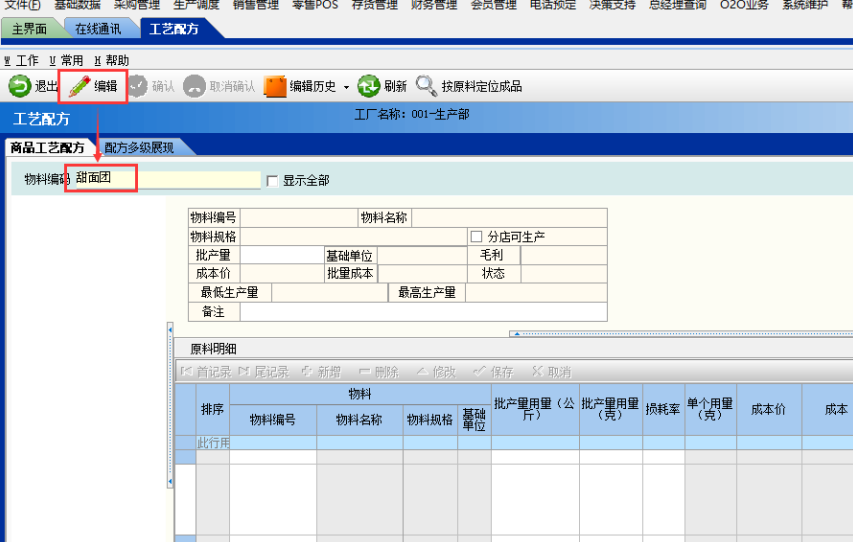Open the 存货管理 menu

point(375,5)
